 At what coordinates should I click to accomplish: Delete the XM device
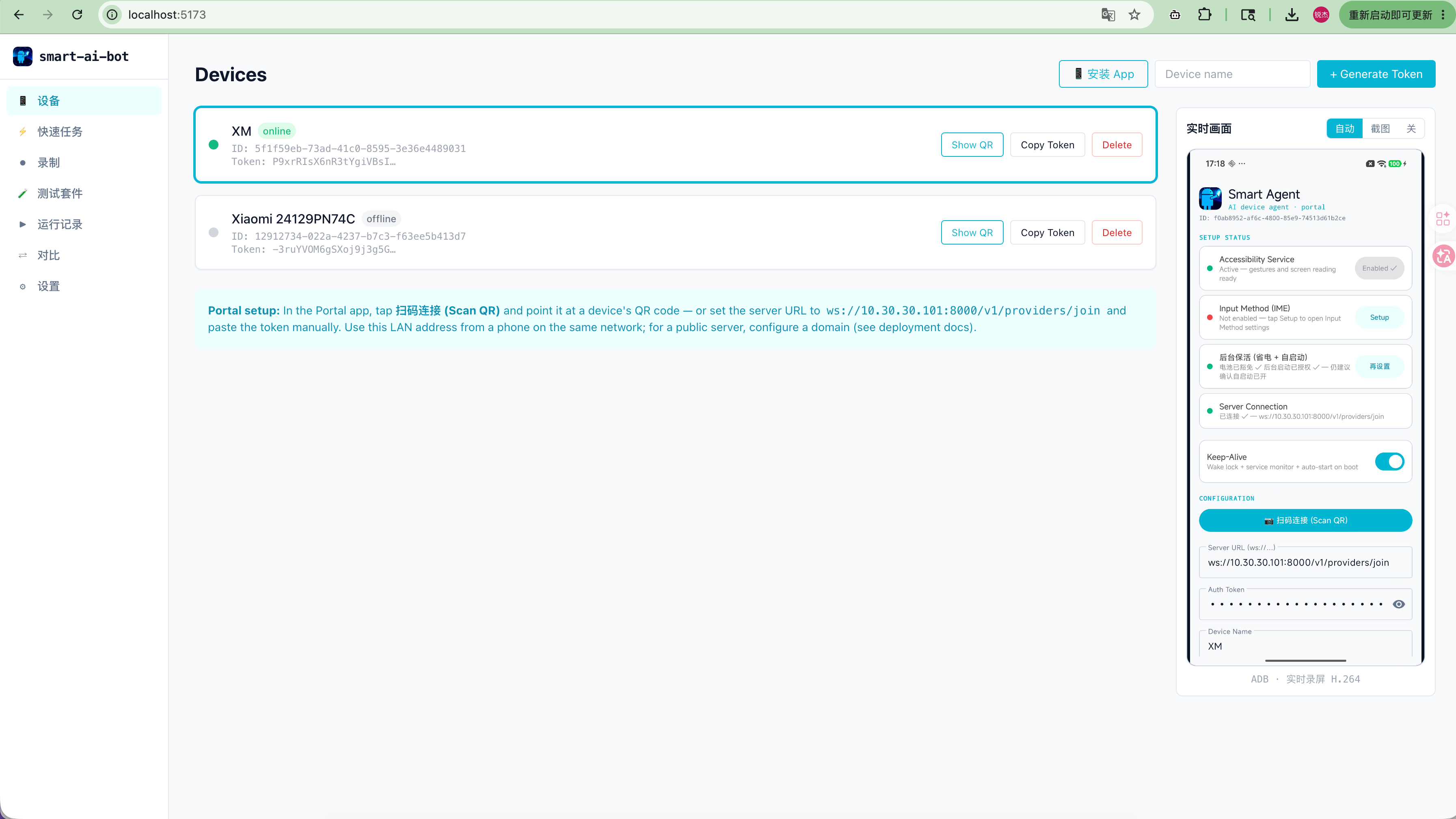(1117, 145)
